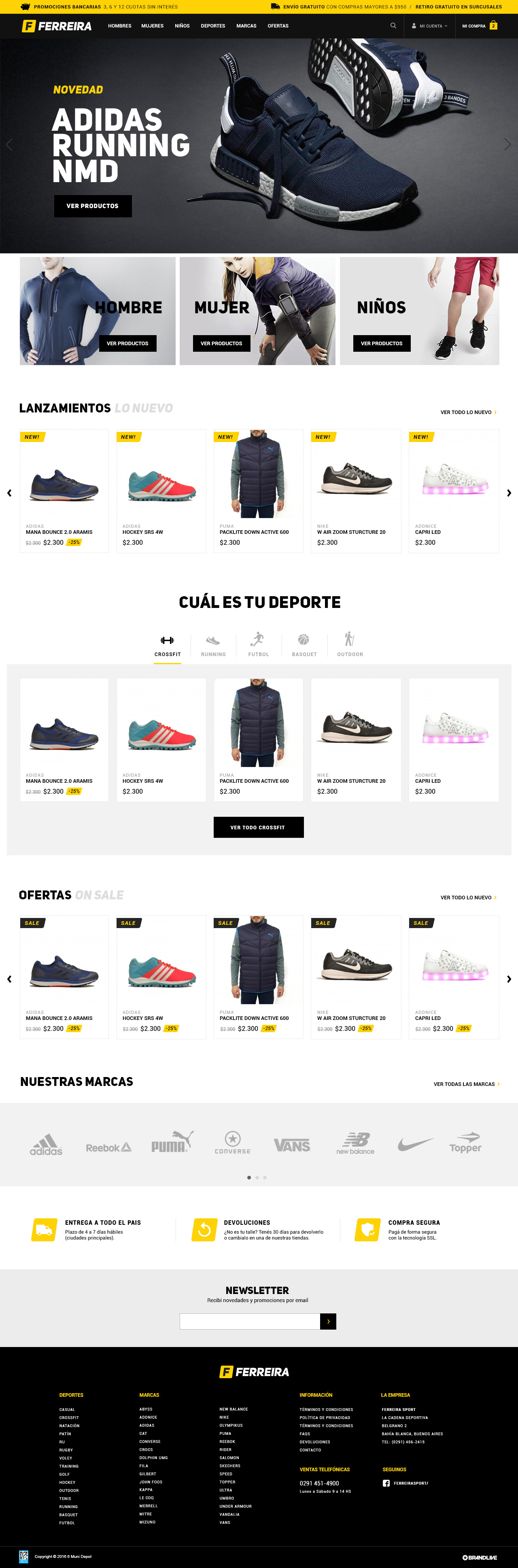Click the search magnifier icon in header

pos(393,25)
